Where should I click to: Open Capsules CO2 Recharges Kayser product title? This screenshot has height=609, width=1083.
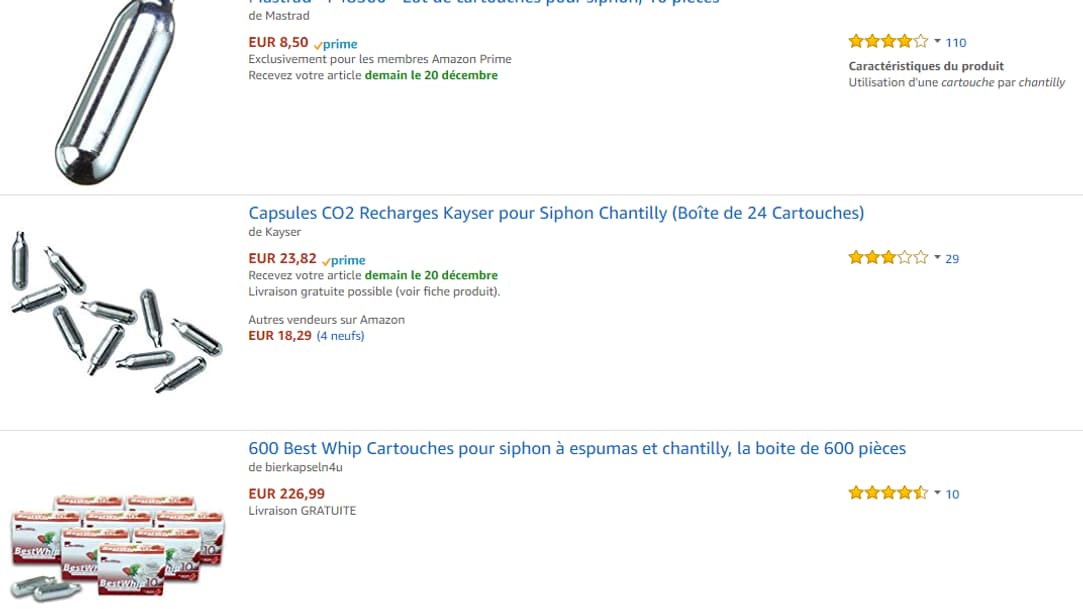point(556,213)
